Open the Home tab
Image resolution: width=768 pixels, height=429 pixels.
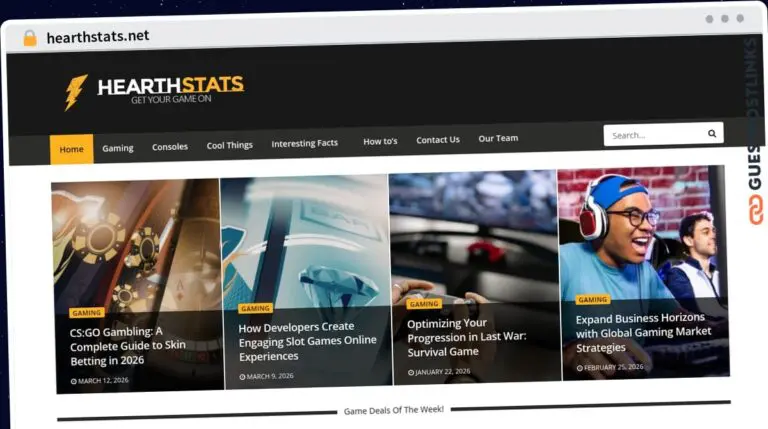click(71, 149)
